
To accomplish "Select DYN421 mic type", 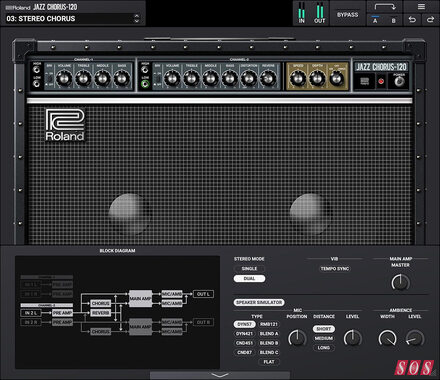I will pyautogui.click(x=244, y=333).
